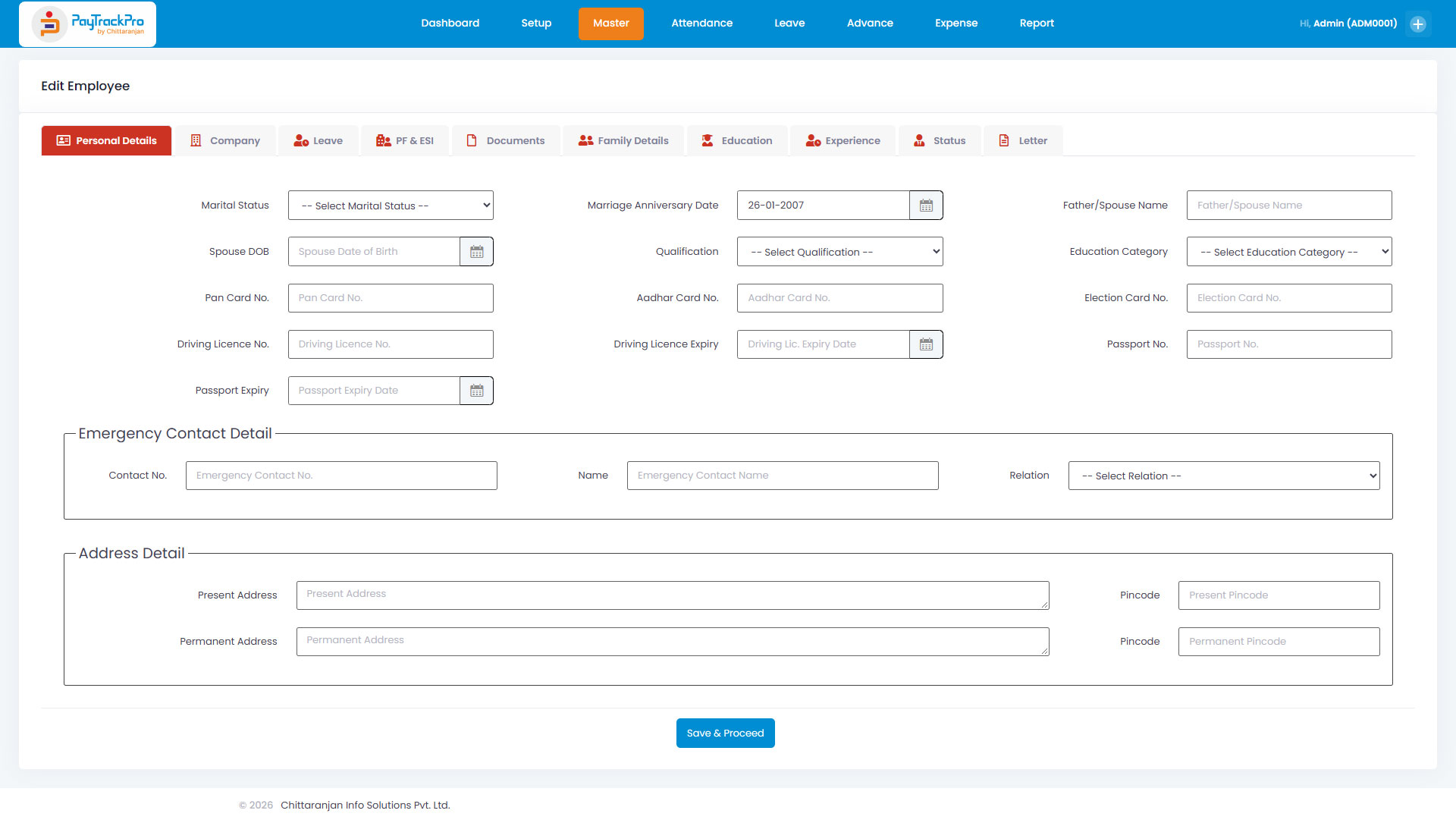1456x823 pixels.
Task: Open the Attendance menu
Action: point(702,24)
